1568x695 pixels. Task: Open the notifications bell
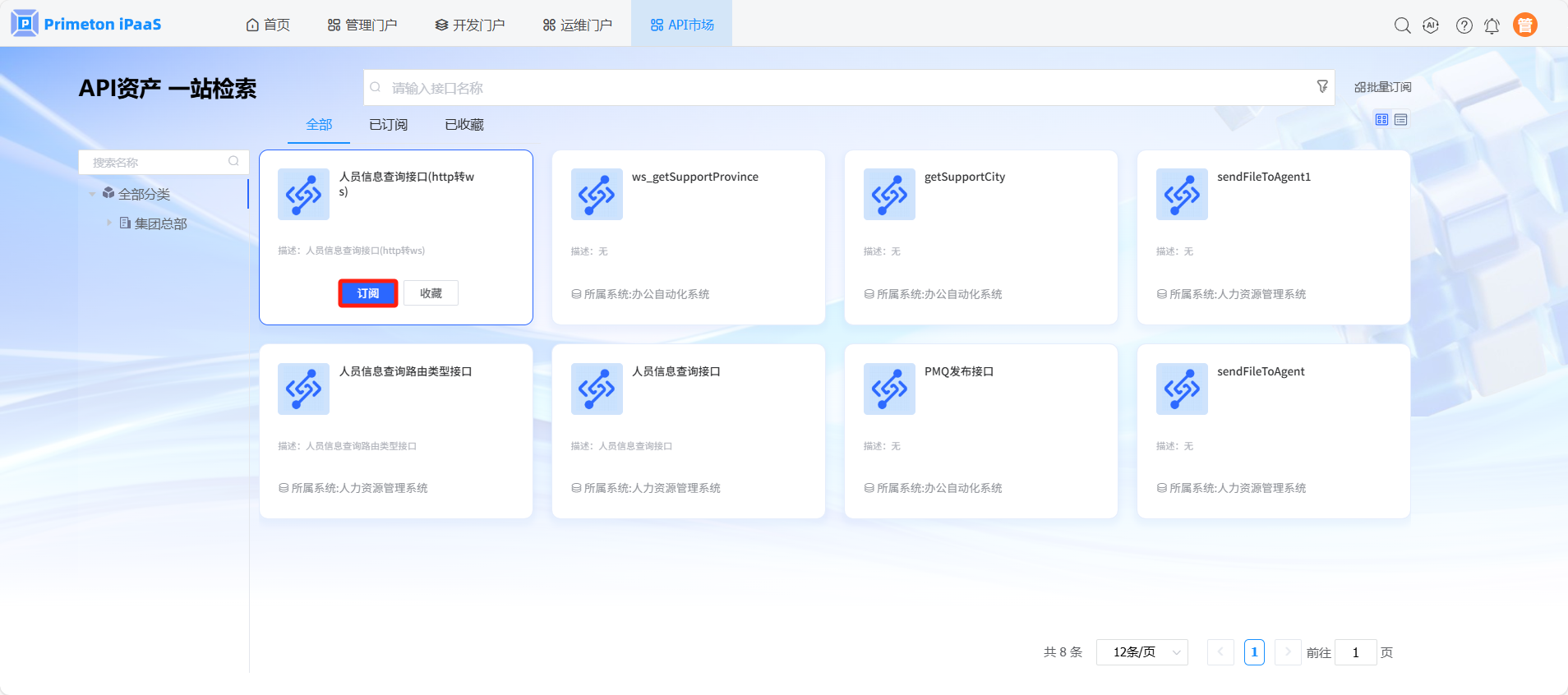pos(1492,25)
